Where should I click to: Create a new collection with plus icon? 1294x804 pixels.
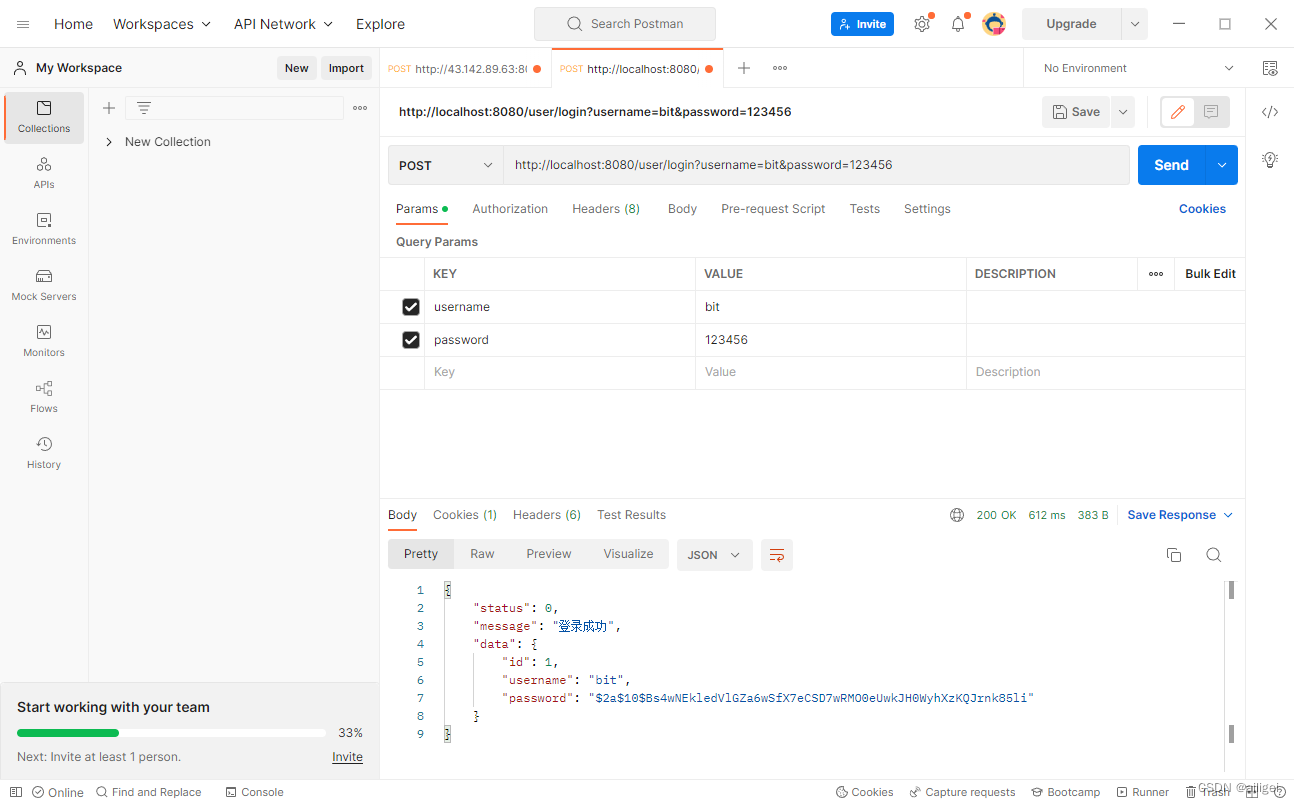pos(109,108)
